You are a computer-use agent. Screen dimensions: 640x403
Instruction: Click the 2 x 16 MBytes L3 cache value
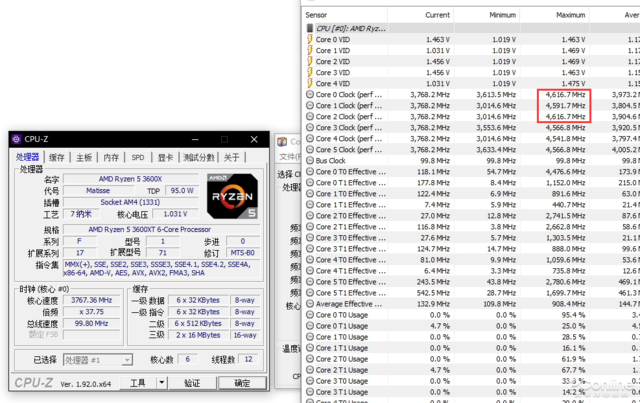click(198, 335)
